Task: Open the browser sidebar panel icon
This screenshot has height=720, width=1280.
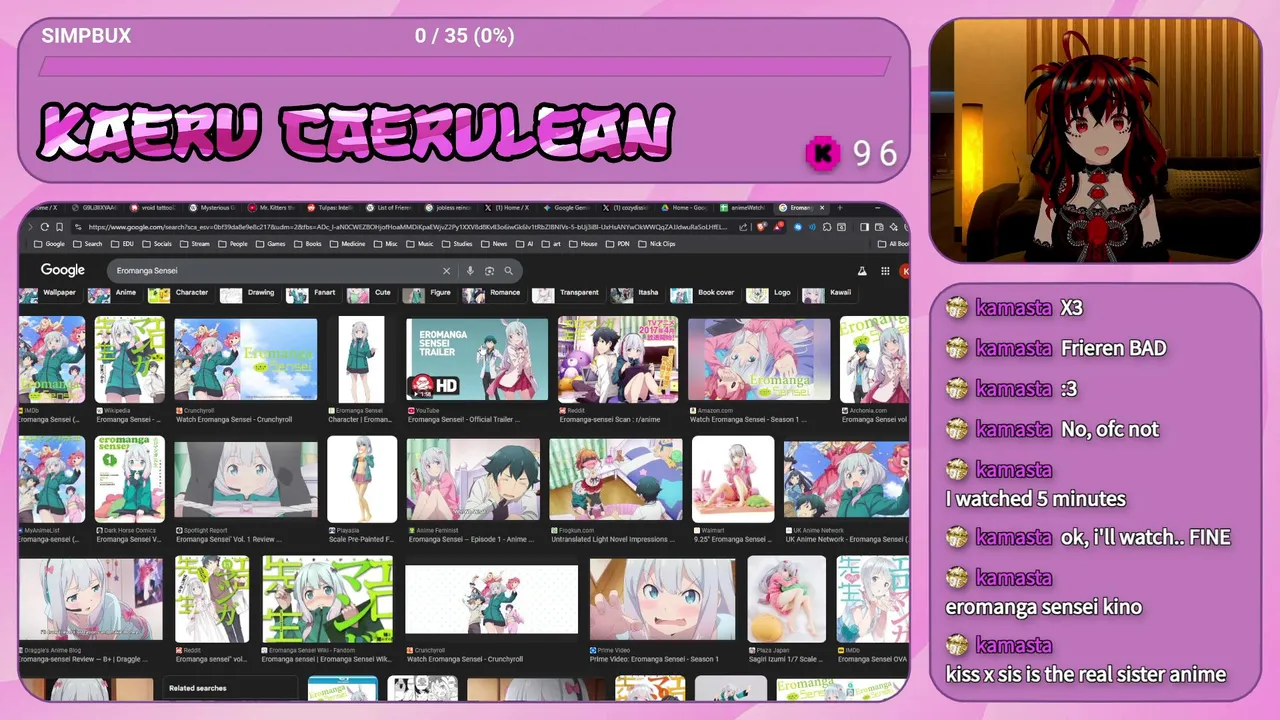Action: pos(865,227)
